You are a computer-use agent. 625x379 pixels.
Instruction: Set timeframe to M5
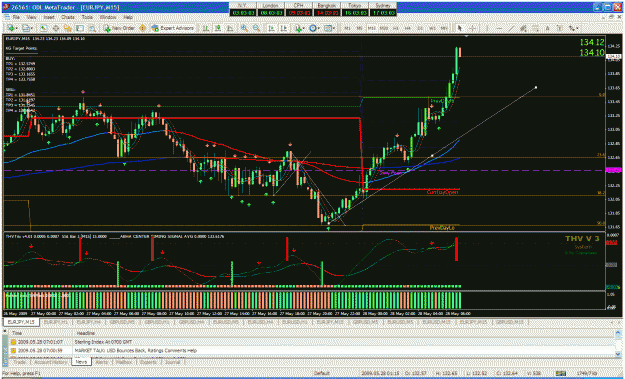pyautogui.click(x=359, y=28)
